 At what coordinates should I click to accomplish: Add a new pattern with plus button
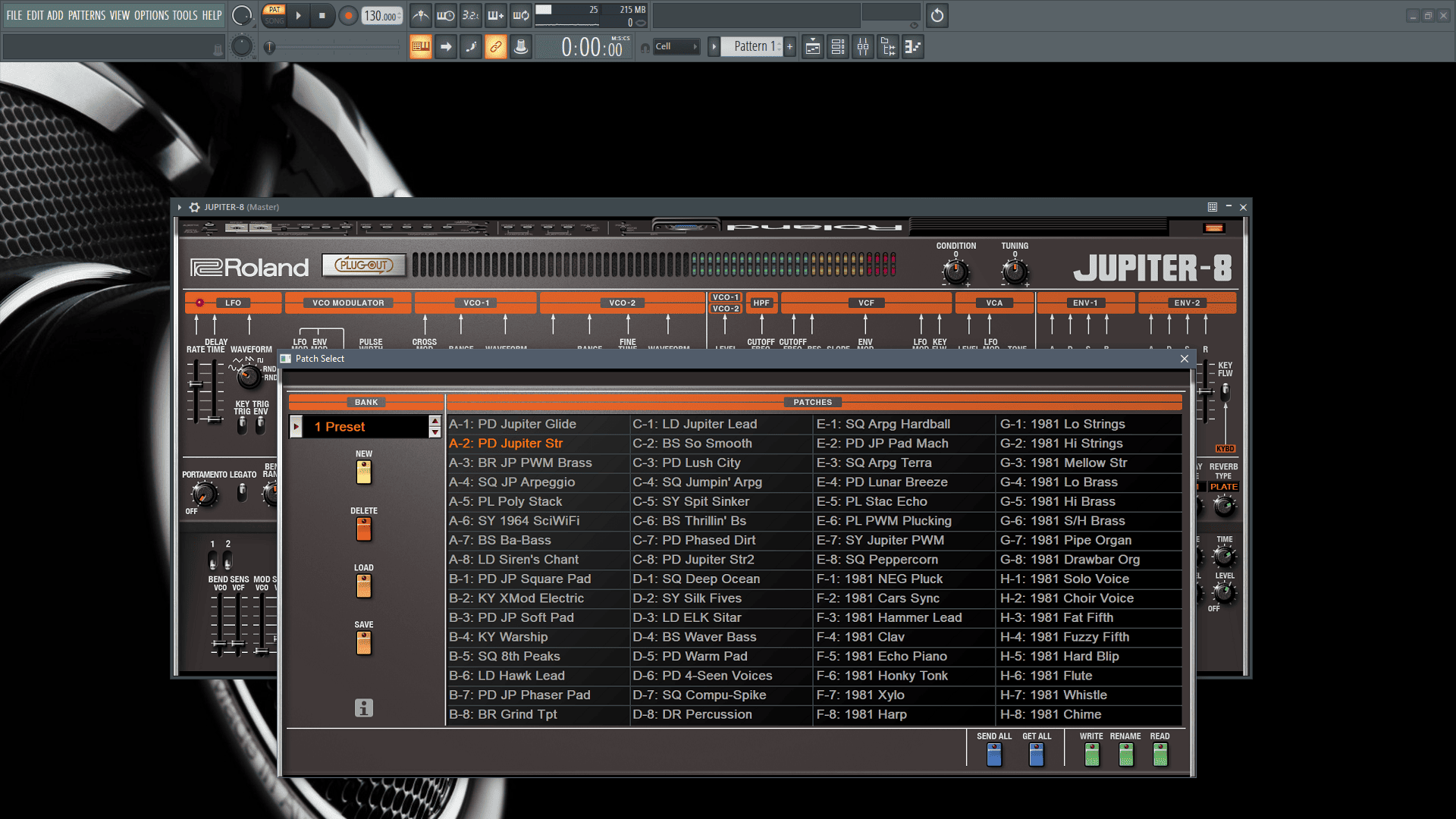tap(789, 47)
